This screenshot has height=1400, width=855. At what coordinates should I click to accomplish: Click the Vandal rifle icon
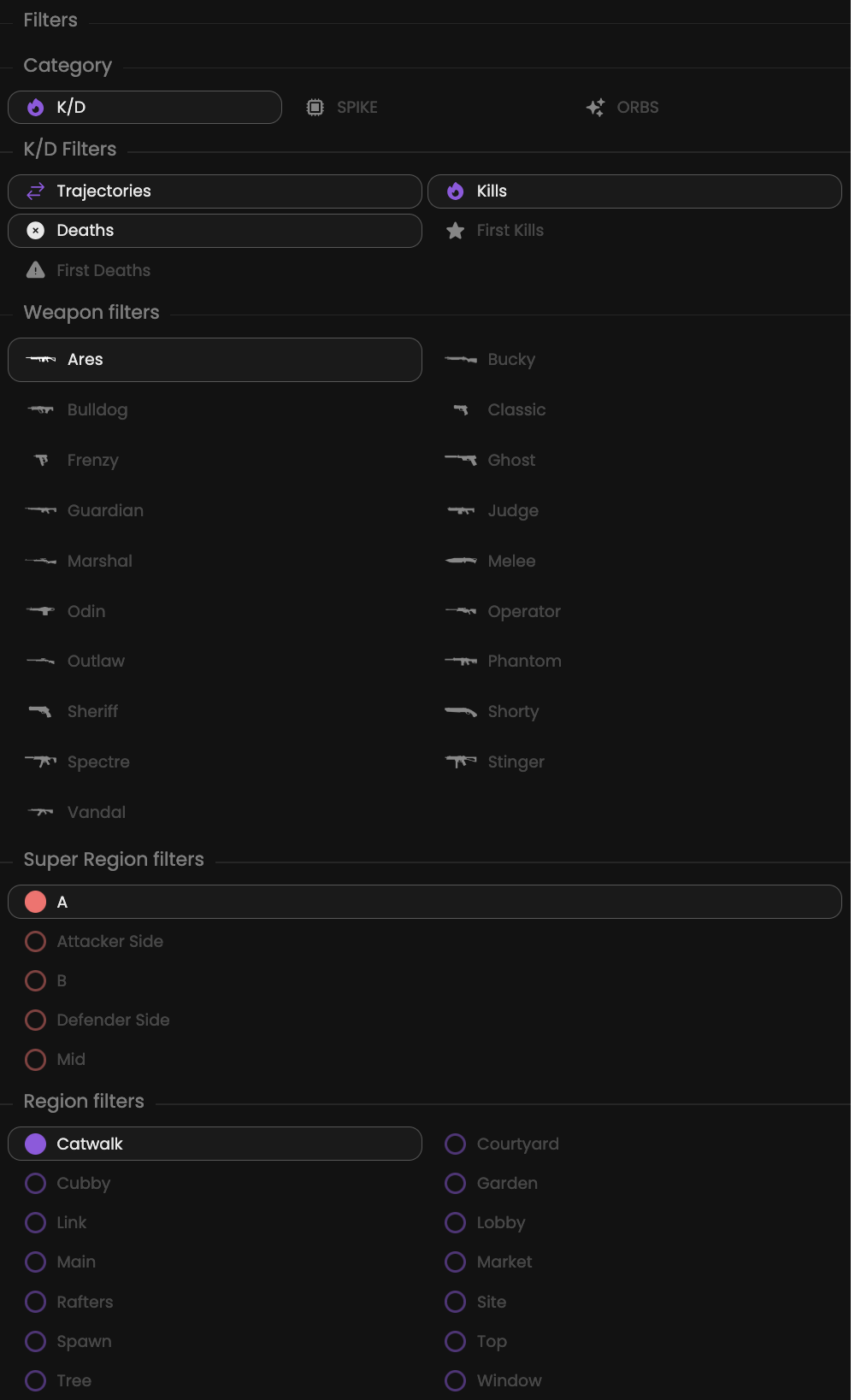(x=40, y=812)
